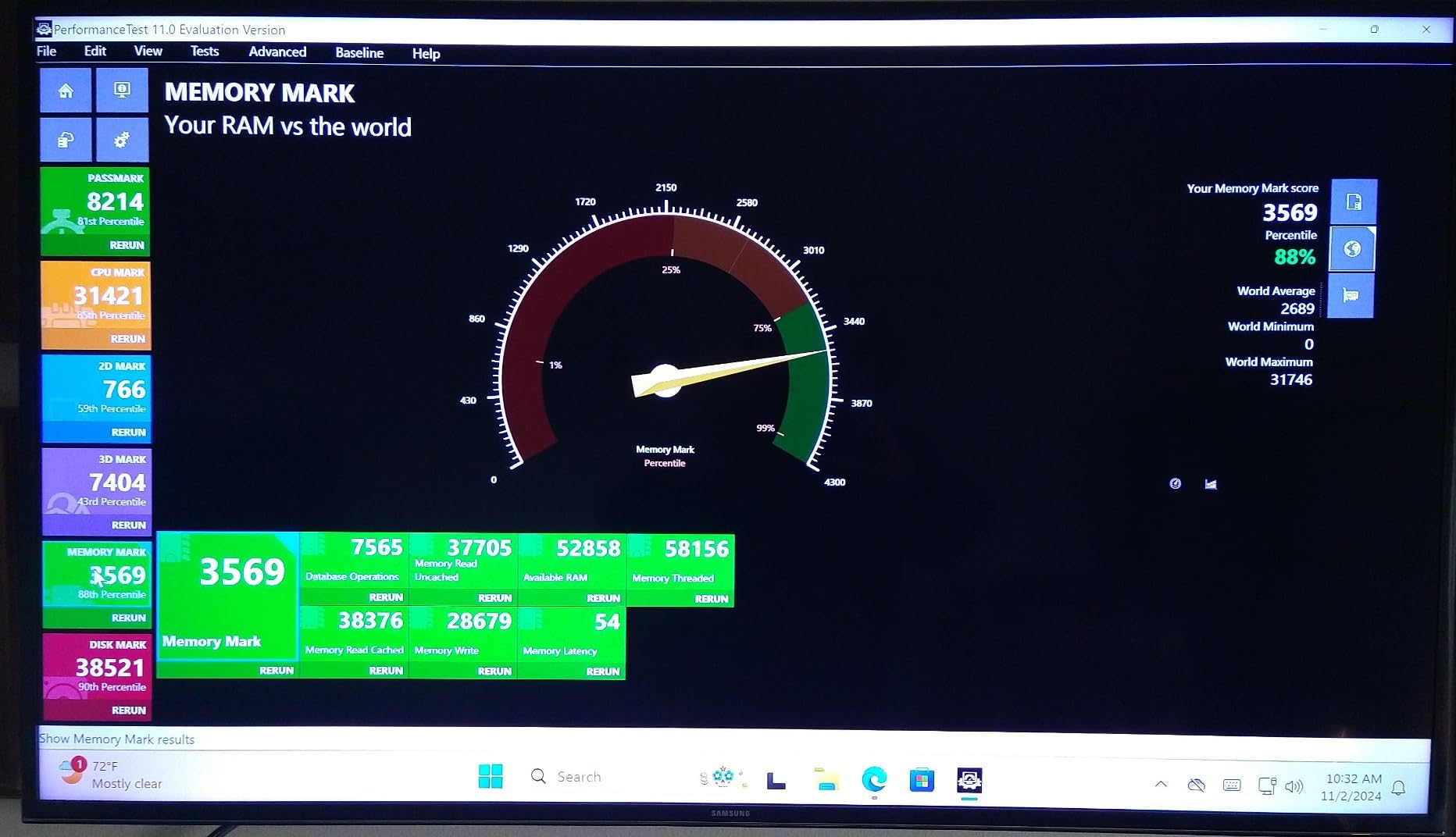Click the World Maximum value 31746
The width and height of the screenshot is (1456, 837).
click(1291, 380)
